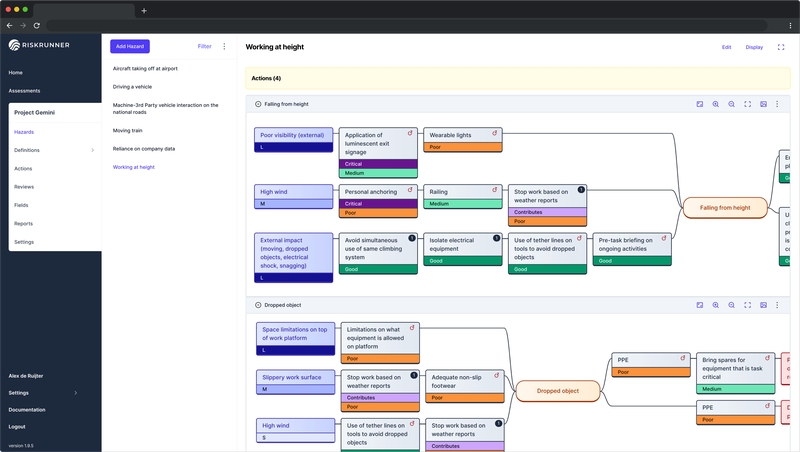Click Logout in the sidebar

tap(17, 427)
